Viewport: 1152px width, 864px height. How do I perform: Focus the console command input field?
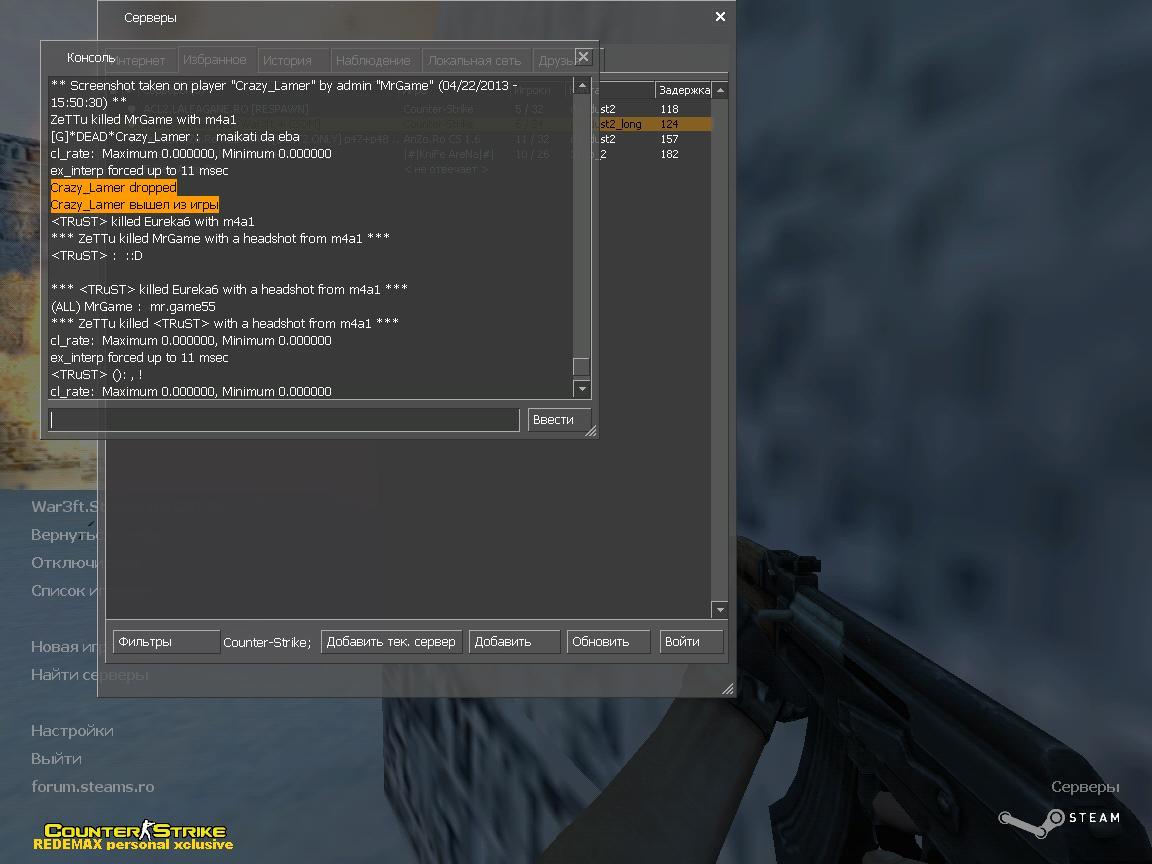(x=284, y=420)
